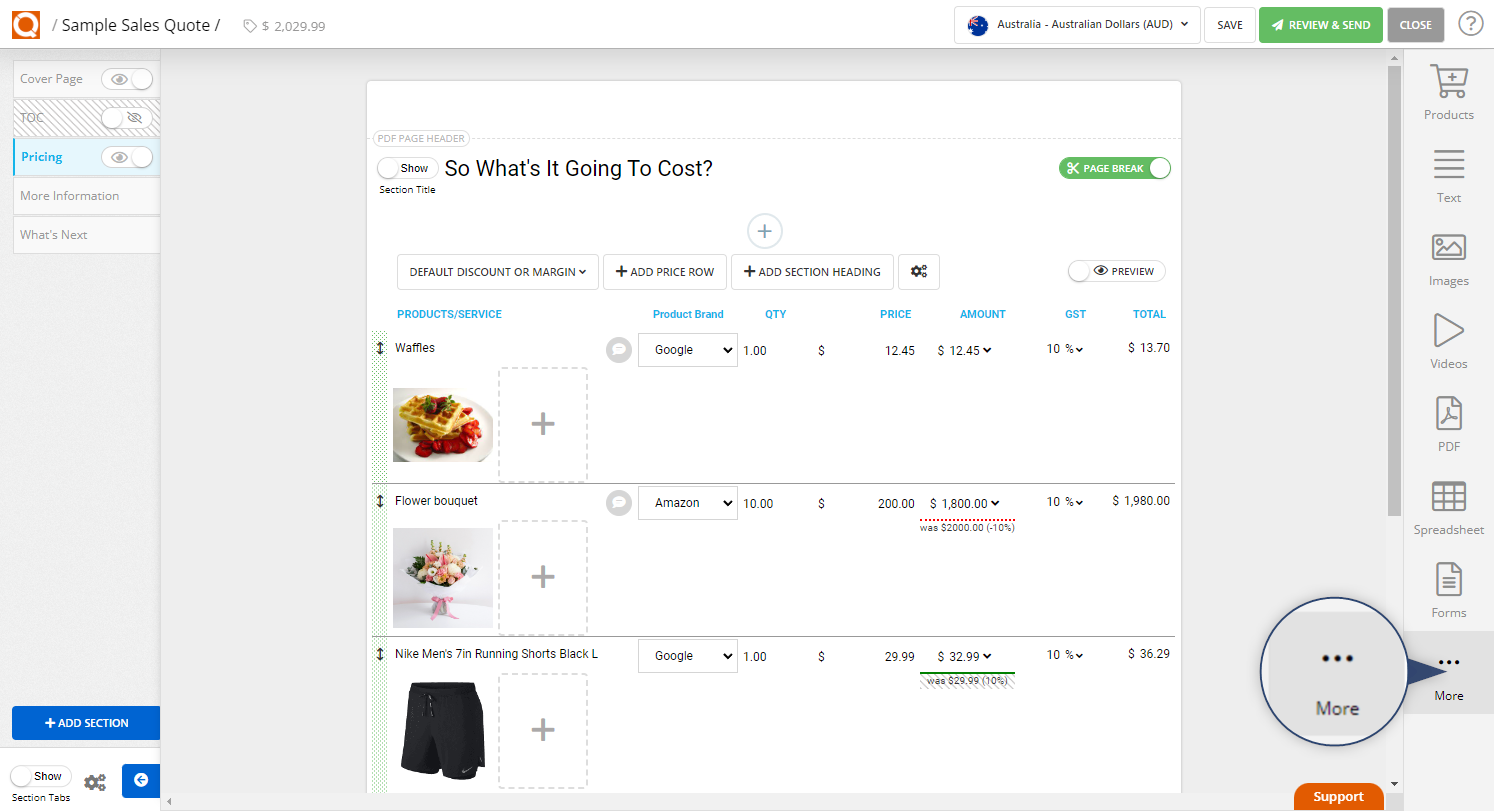Click the Nike running shorts thumbnail
Viewport: 1494px width, 811px height.
click(442, 731)
